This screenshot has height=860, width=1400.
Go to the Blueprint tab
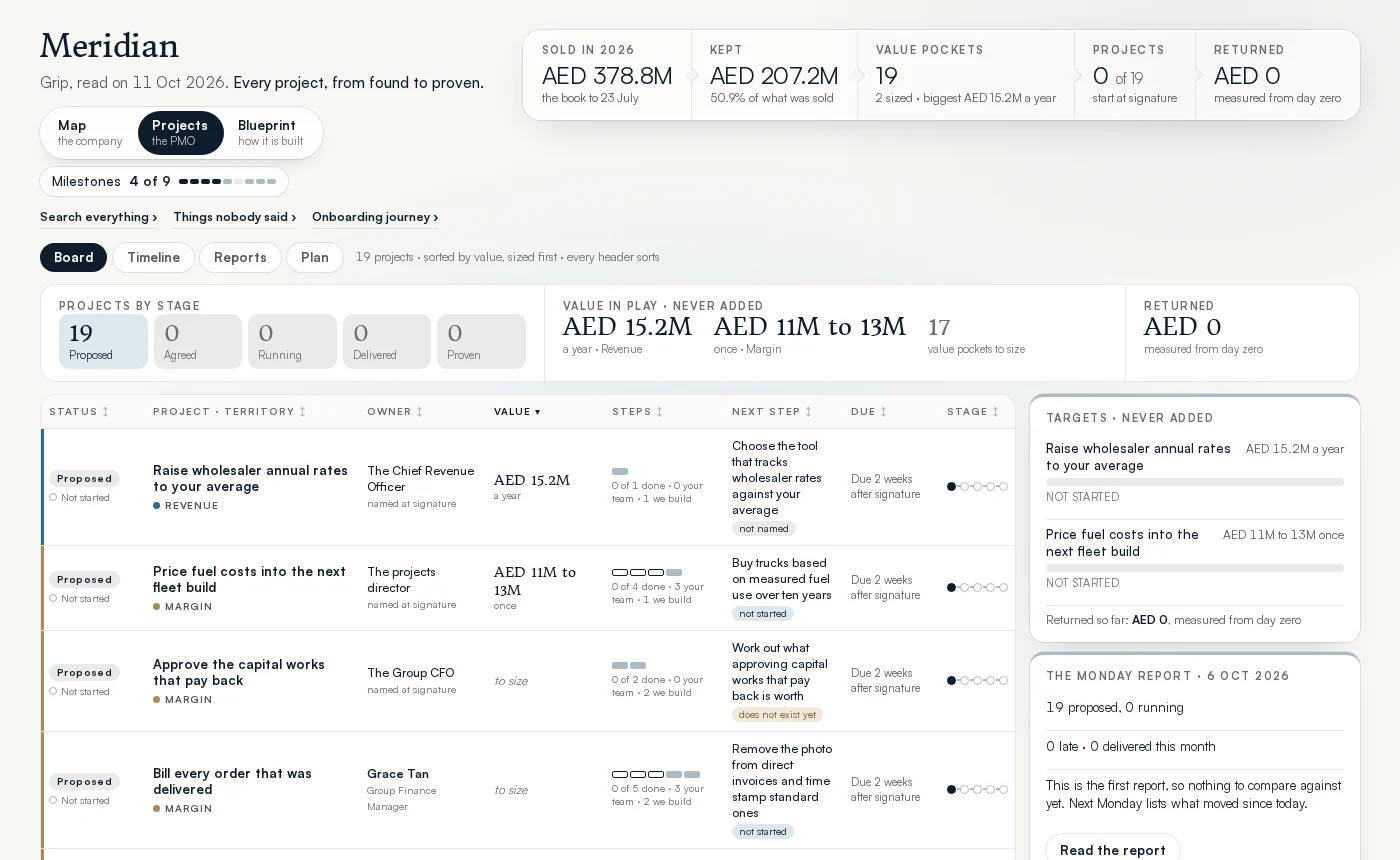270,133
